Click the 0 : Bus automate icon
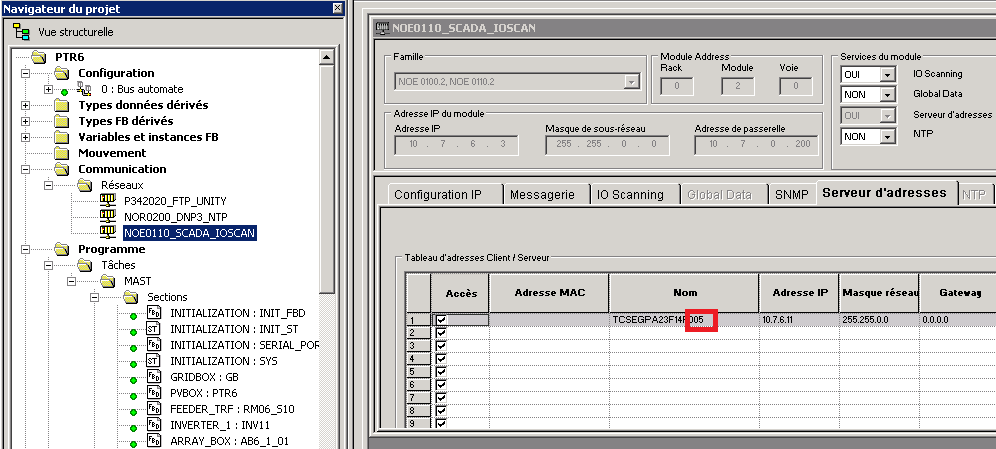The image size is (996, 449). tap(84, 89)
